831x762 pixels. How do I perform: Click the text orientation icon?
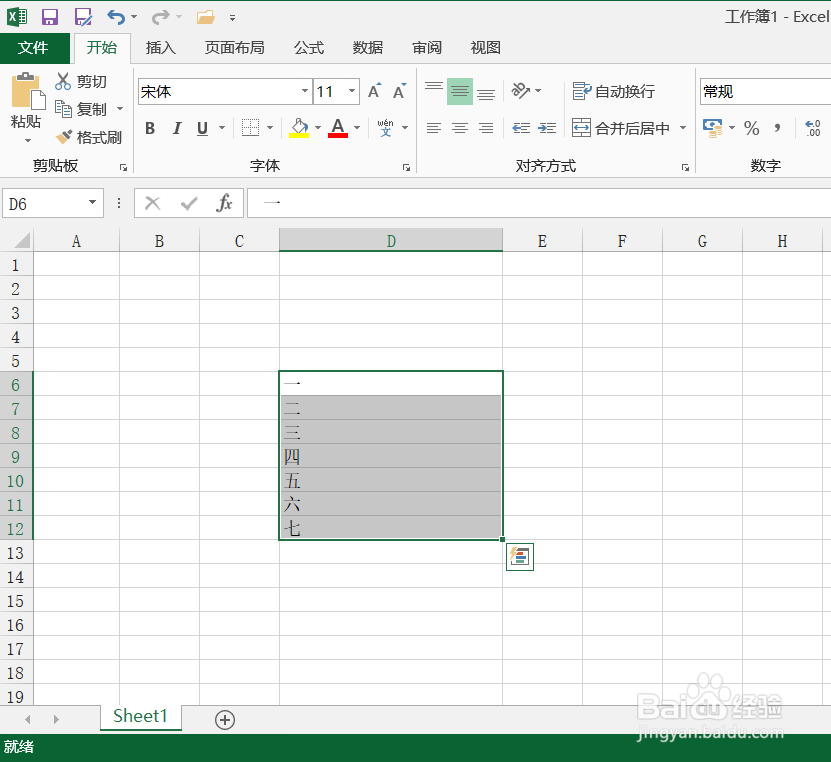(521, 91)
